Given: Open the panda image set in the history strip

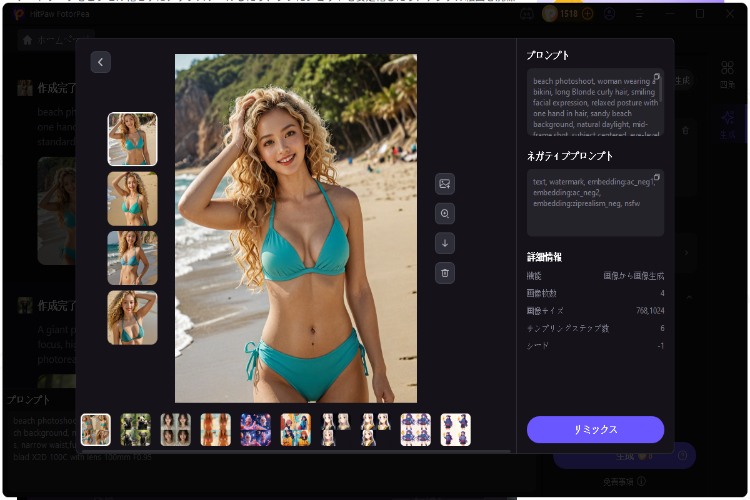Looking at the screenshot, I should point(136,430).
